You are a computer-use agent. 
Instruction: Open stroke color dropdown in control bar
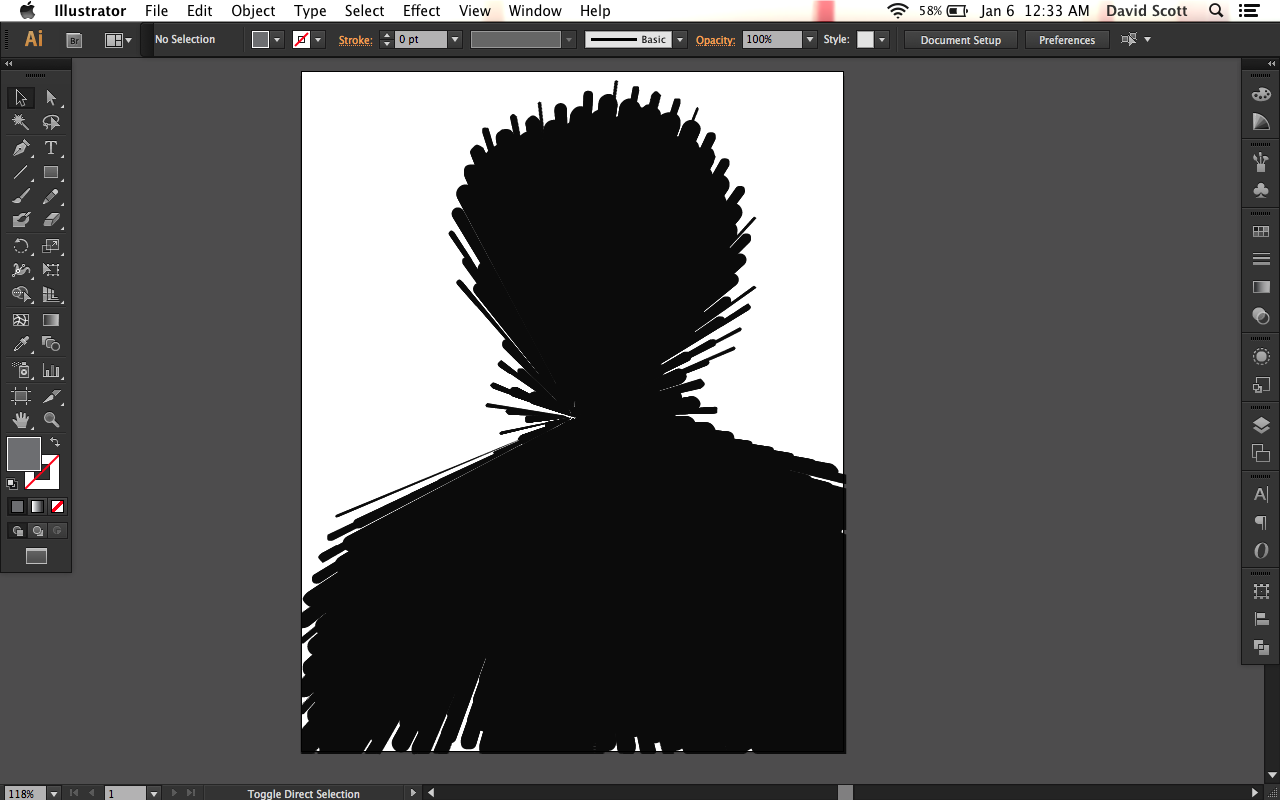tap(318, 40)
